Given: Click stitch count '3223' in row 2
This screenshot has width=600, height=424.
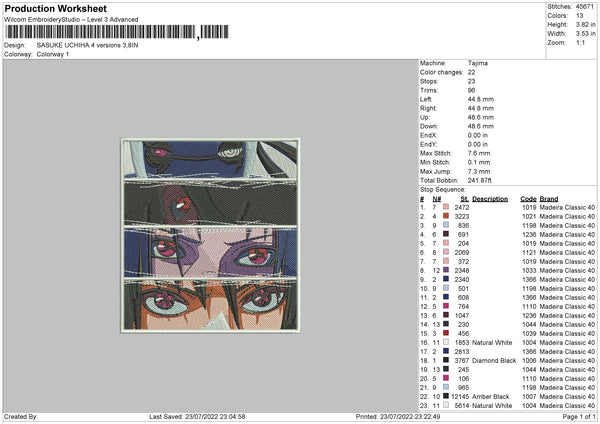Looking at the screenshot, I should click(461, 216).
